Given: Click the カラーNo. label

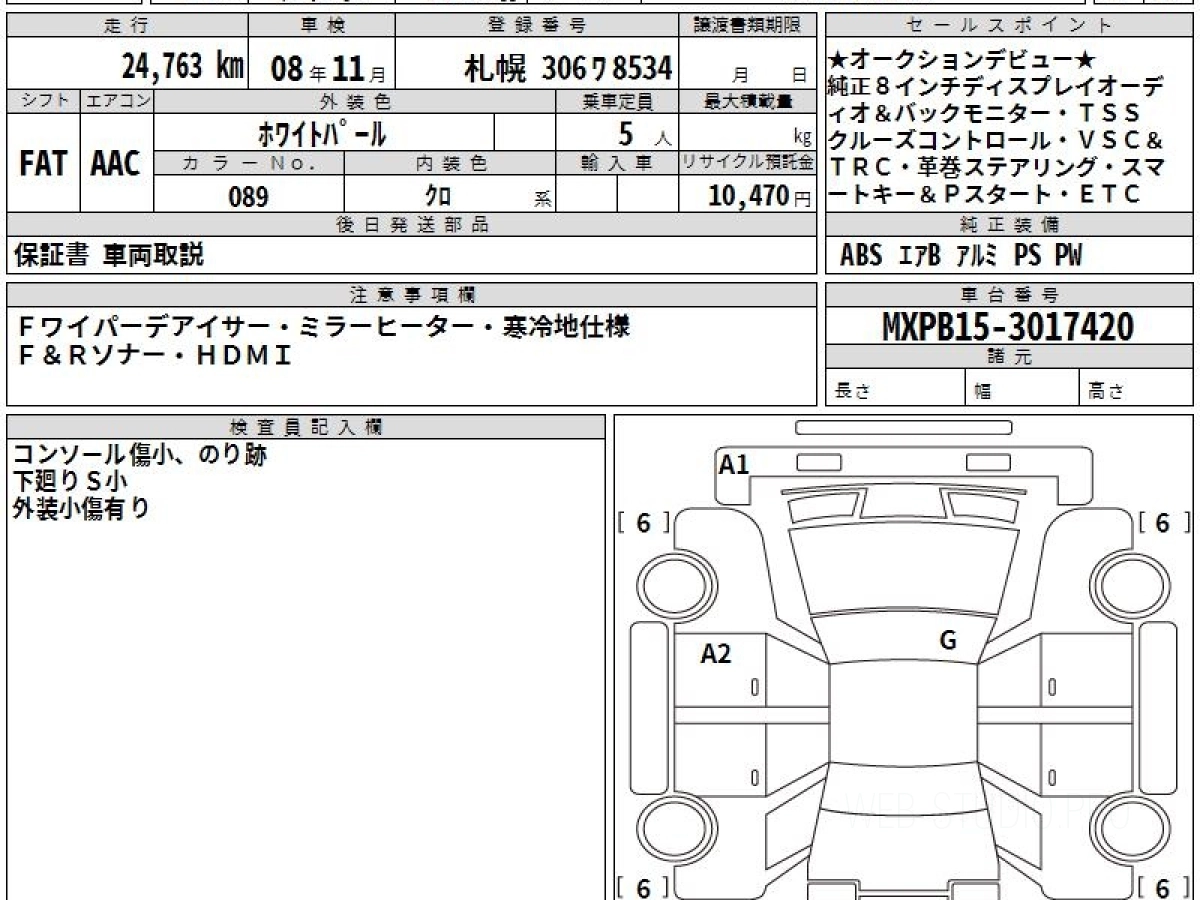Looking at the screenshot, I should click(249, 163).
